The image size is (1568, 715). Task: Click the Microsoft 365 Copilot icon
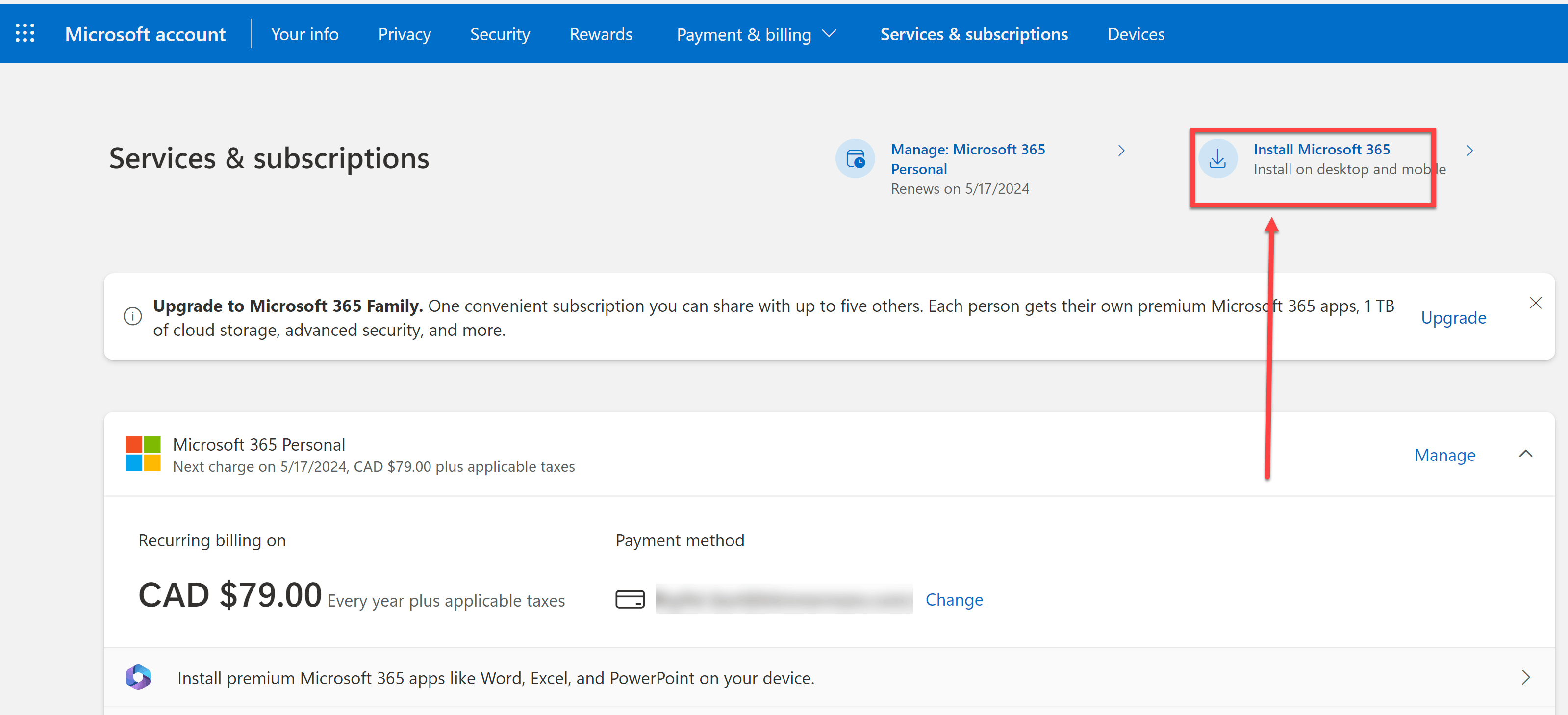click(139, 677)
